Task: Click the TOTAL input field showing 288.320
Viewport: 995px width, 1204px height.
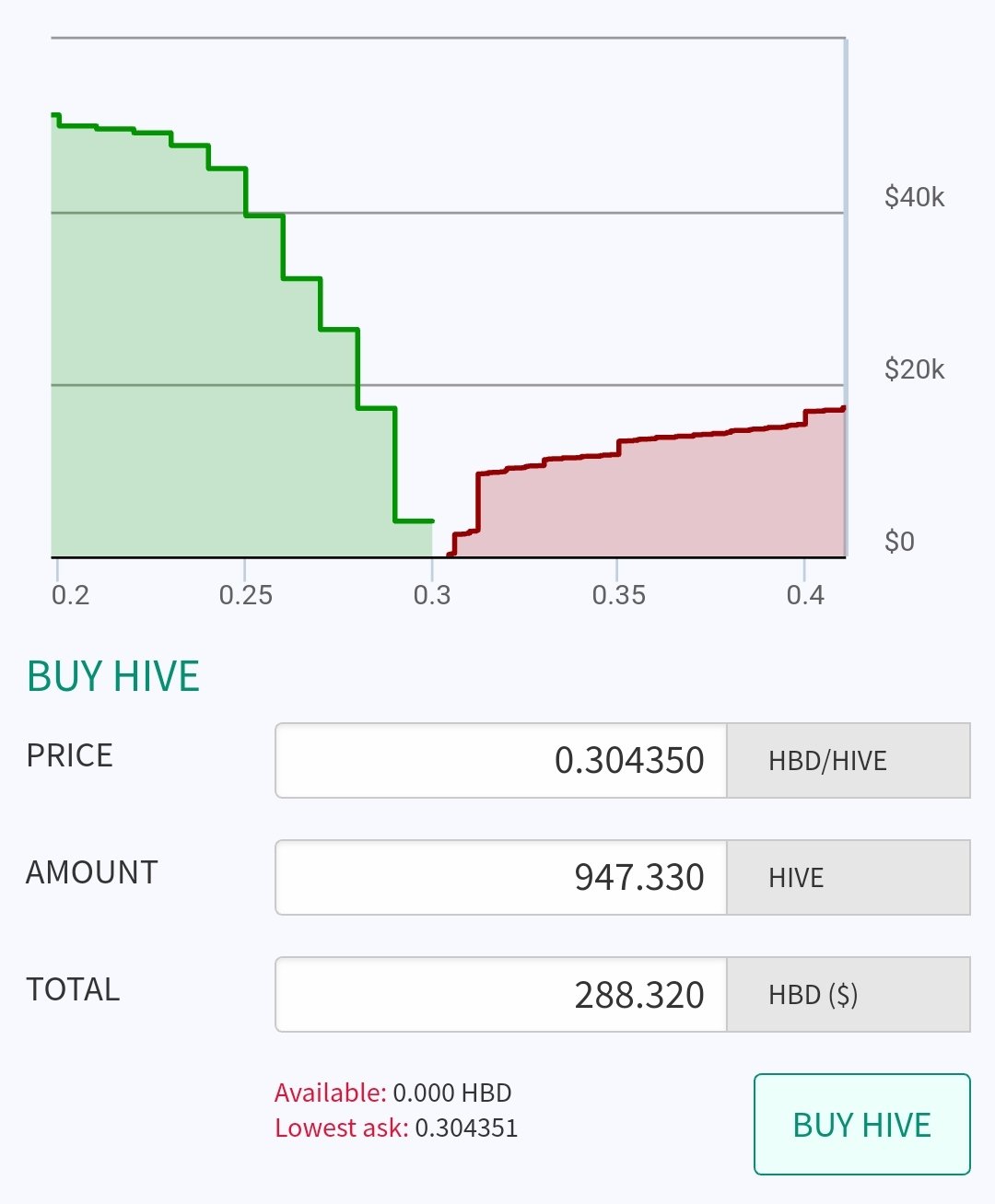Action: point(501,995)
